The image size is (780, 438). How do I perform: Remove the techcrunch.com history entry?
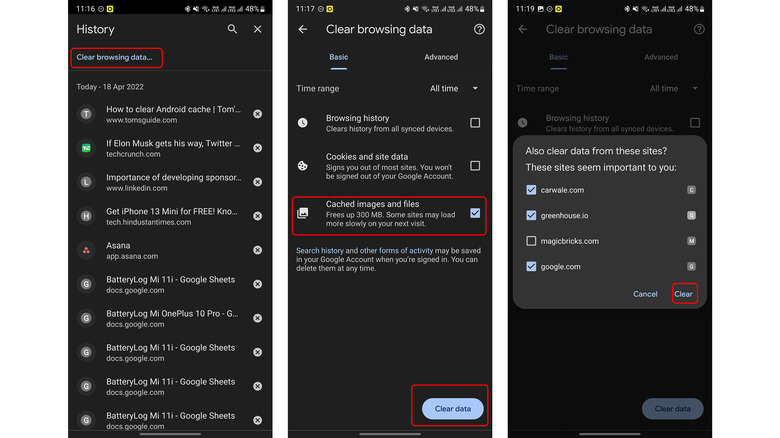(258, 148)
